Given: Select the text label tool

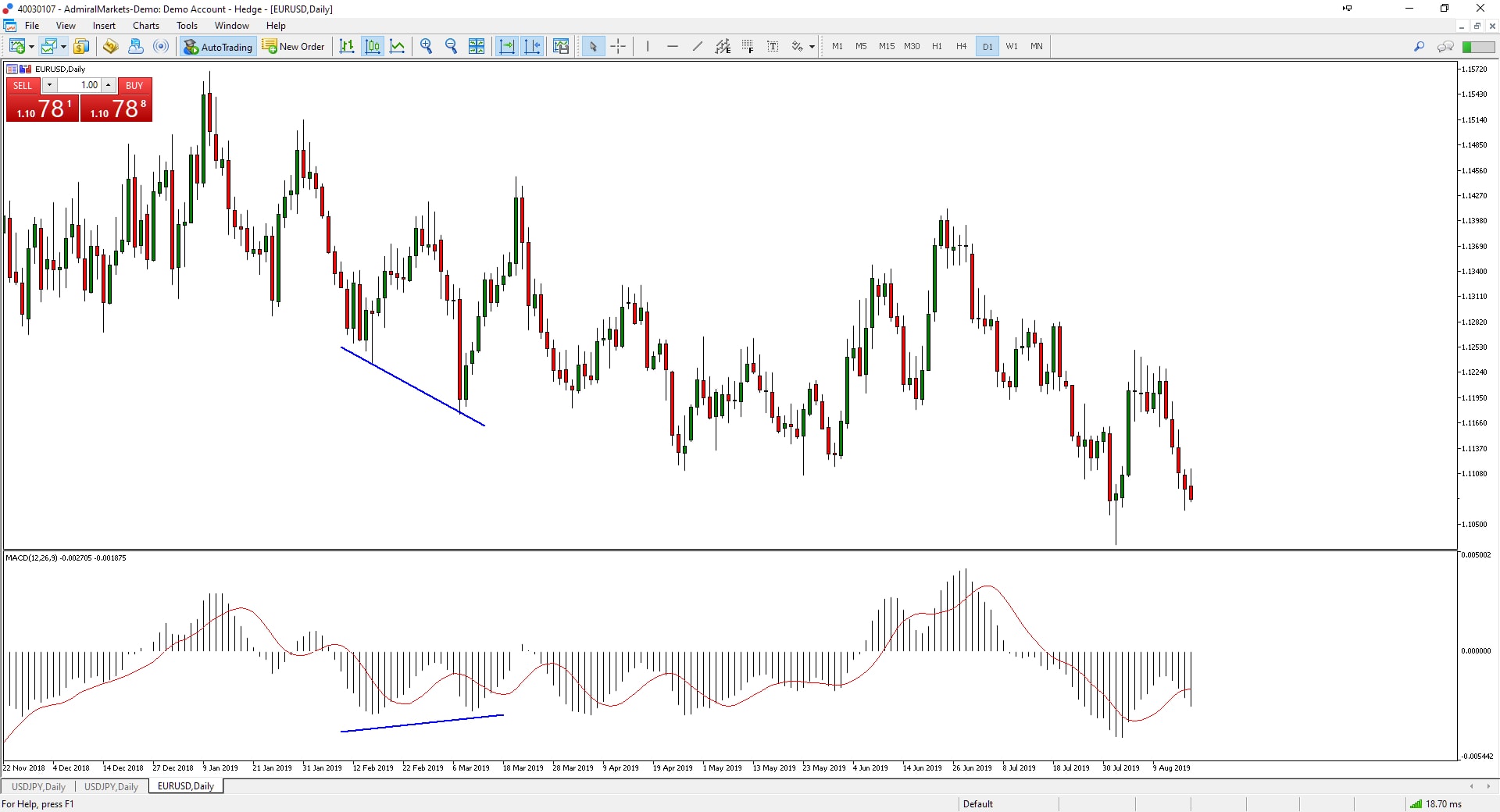Looking at the screenshot, I should click(773, 46).
